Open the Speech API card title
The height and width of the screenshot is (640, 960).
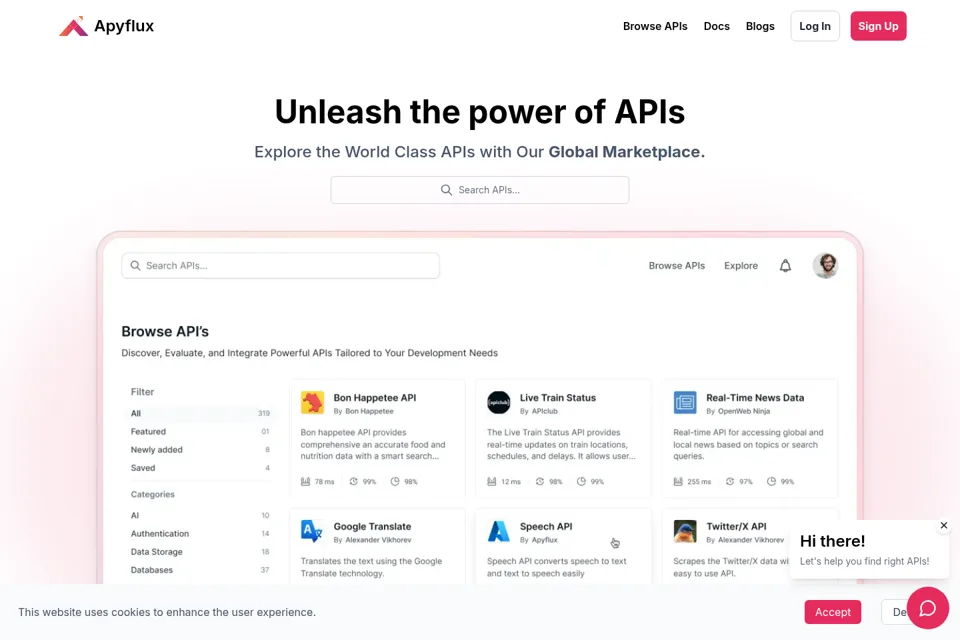546,527
